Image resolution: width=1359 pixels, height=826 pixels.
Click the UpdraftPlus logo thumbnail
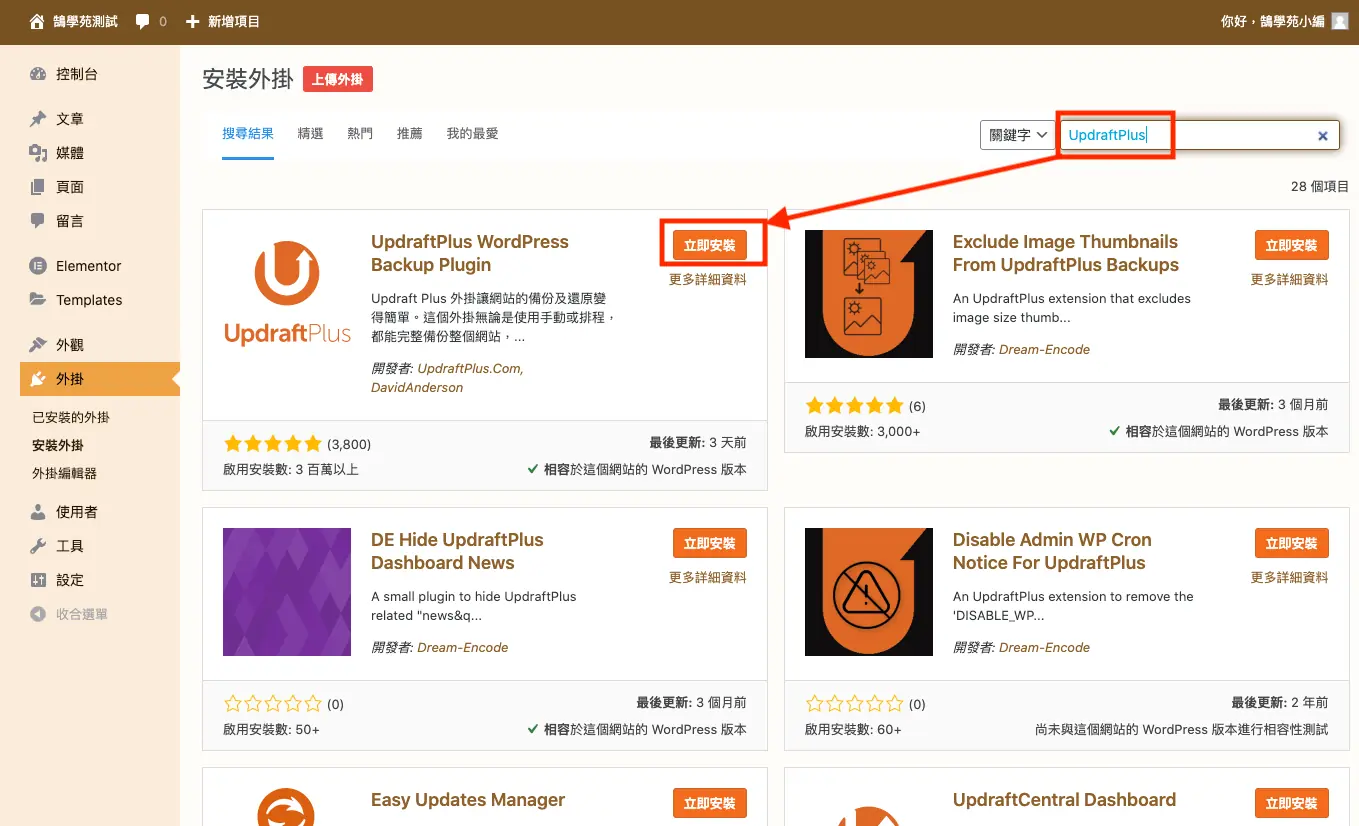click(x=287, y=294)
